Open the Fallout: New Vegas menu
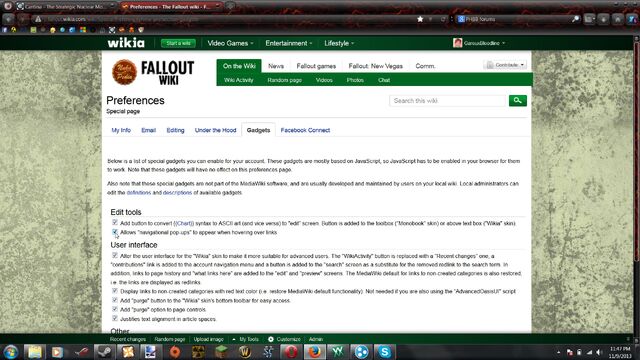This screenshot has width=640, height=360. point(376,66)
